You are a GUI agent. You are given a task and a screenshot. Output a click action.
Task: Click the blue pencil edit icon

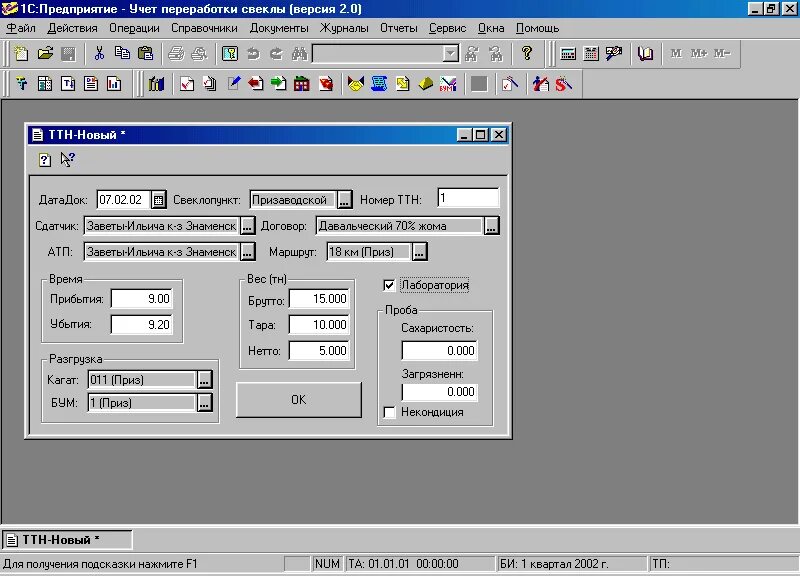click(233, 84)
